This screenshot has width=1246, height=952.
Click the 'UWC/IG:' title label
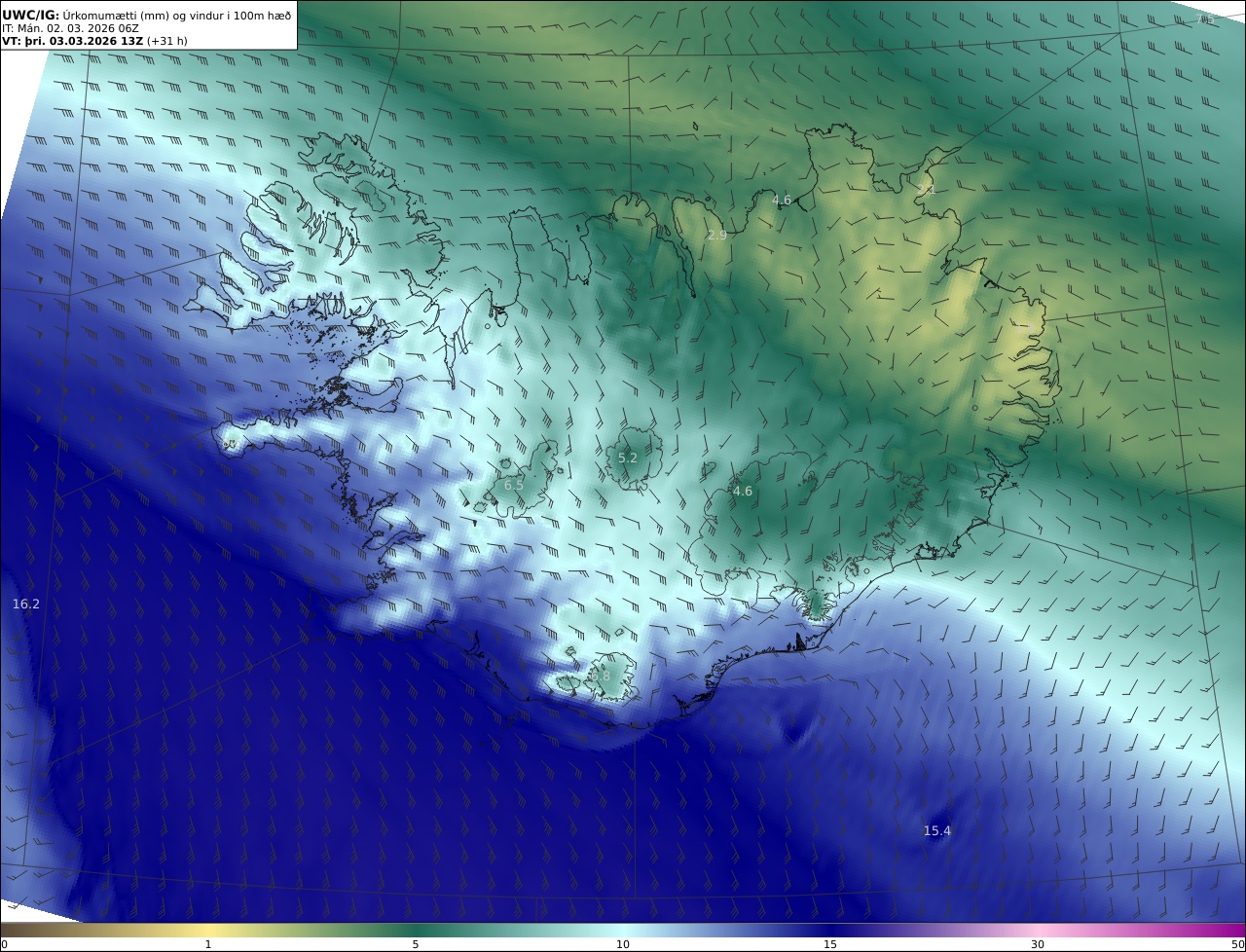click(x=31, y=15)
